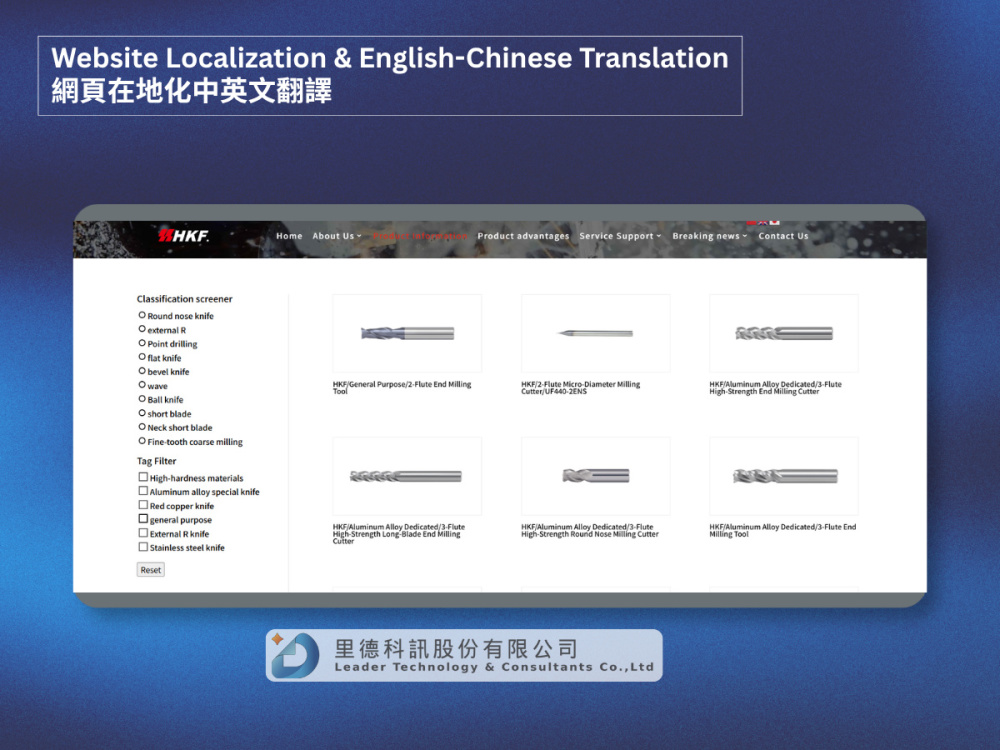Check the Aluminum alloy special knife filter

coord(143,491)
